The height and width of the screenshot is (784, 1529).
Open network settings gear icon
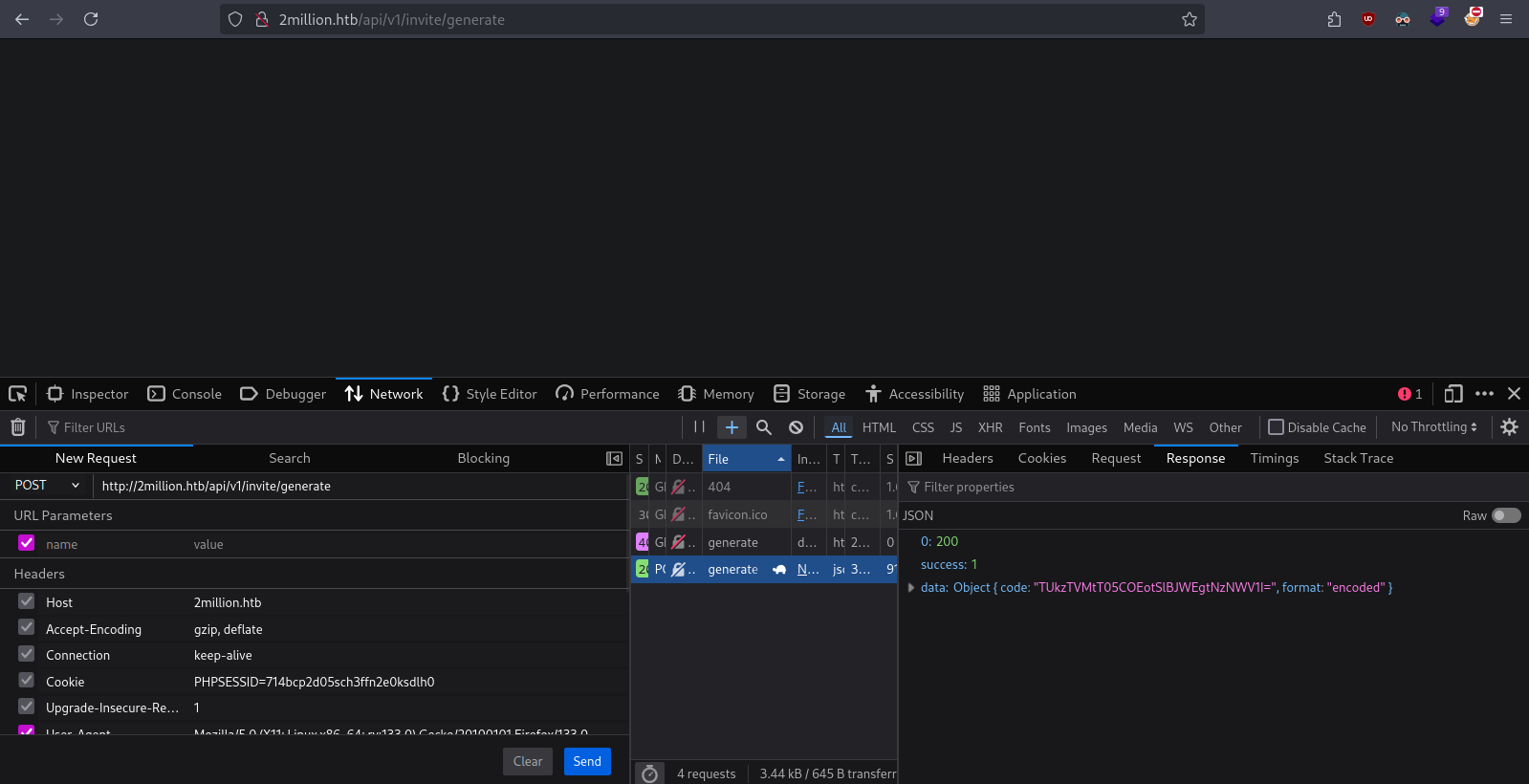tap(1509, 427)
